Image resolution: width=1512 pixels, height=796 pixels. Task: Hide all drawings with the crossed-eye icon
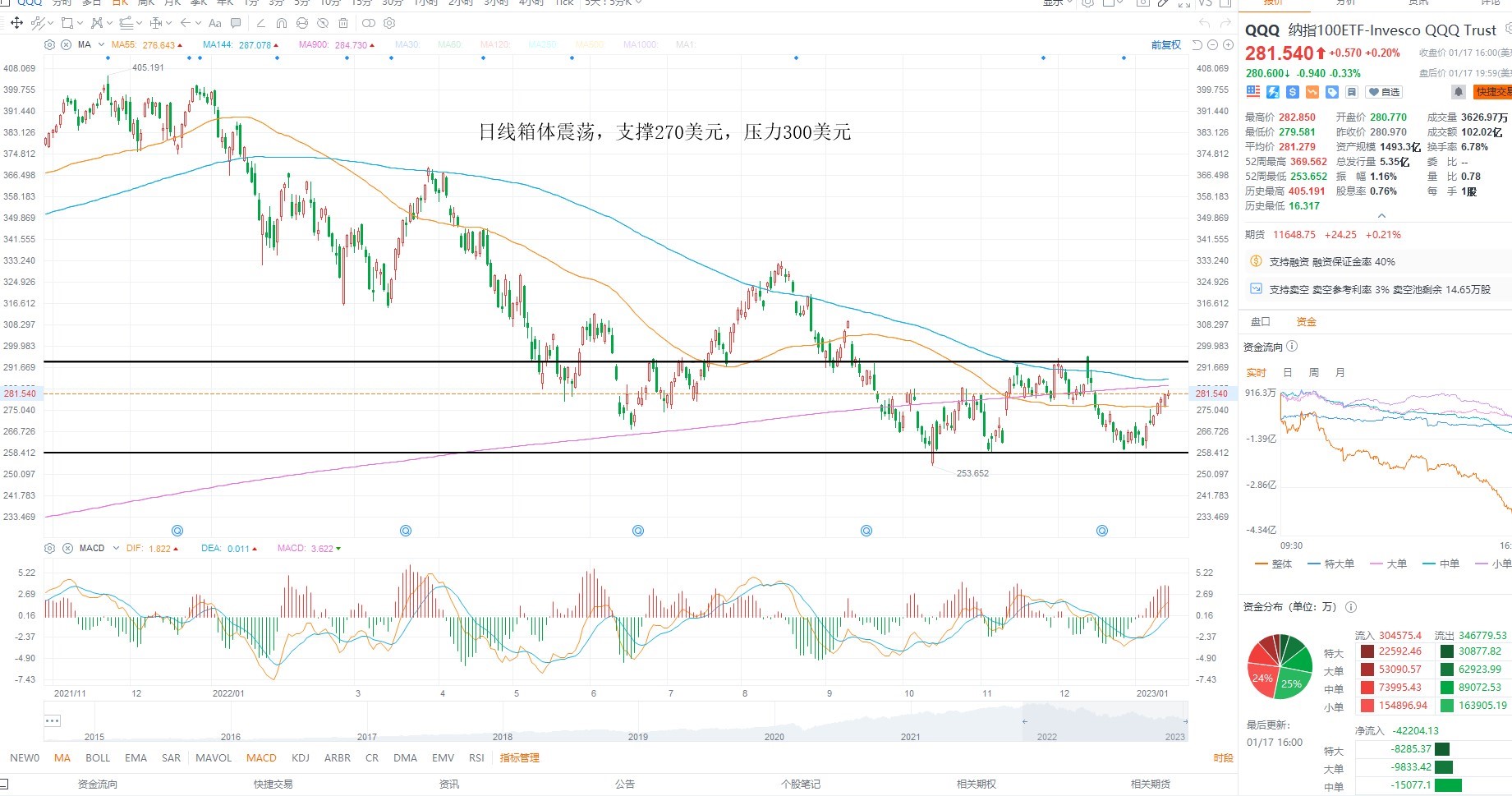[323, 23]
